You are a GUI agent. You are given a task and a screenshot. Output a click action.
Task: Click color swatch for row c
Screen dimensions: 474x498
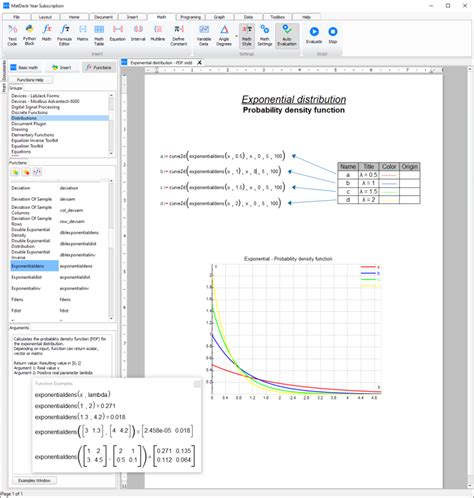pyautogui.click(x=389, y=192)
